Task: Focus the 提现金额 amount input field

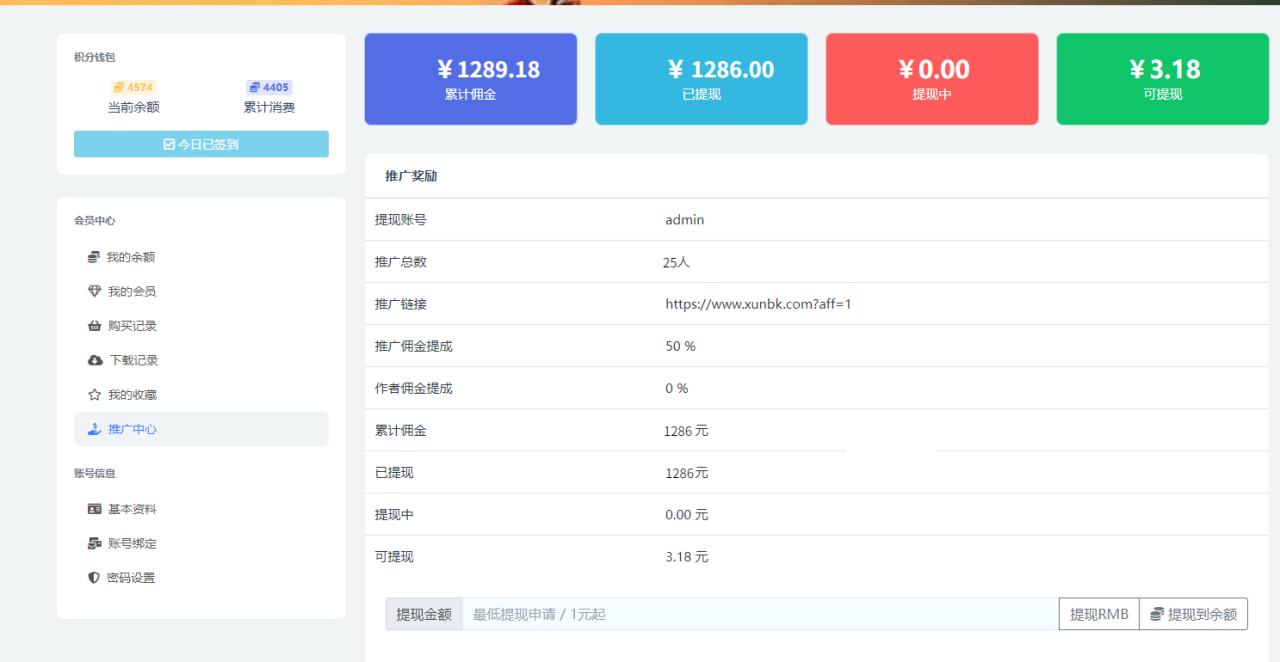Action: (760, 614)
